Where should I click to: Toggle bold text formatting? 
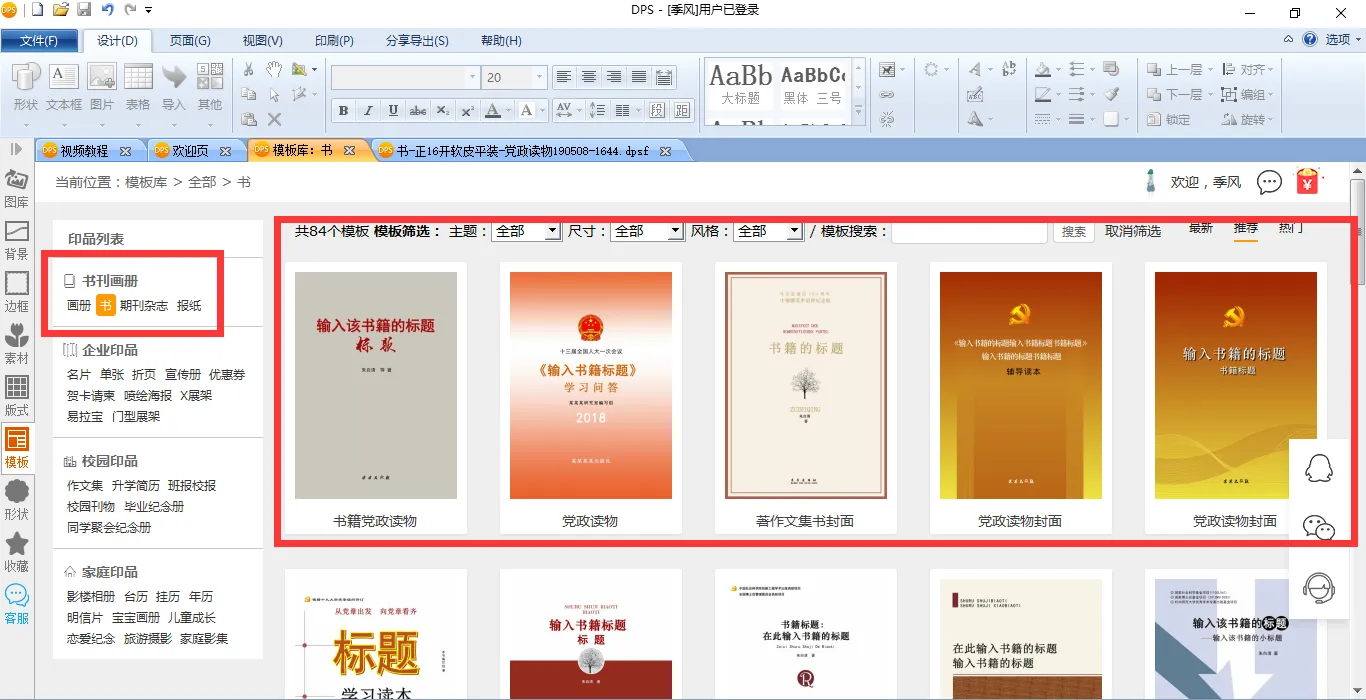(343, 110)
